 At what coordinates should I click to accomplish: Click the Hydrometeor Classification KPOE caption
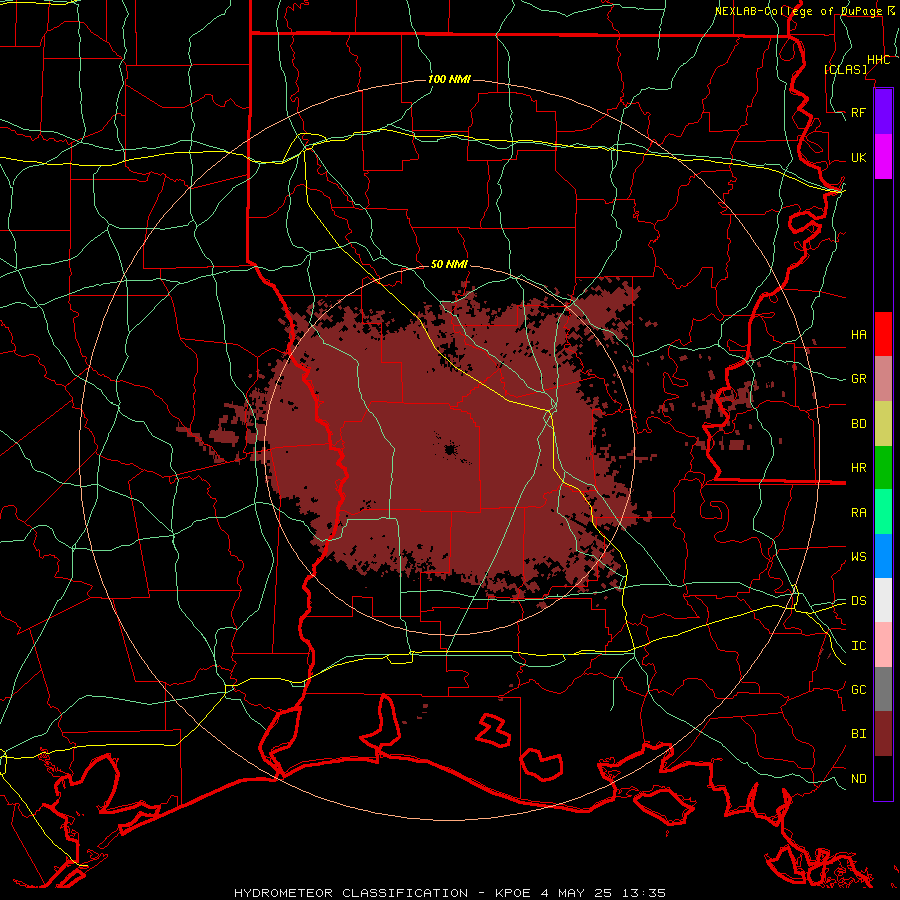pyautogui.click(x=450, y=893)
